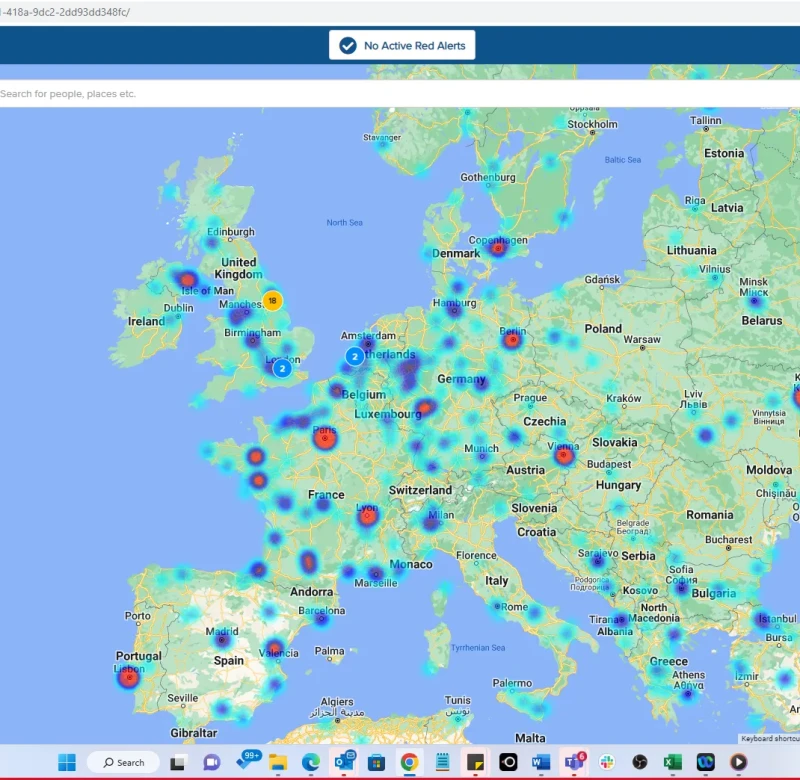Open the Webex taskbar icon
The image size is (800, 780).
tap(706, 762)
